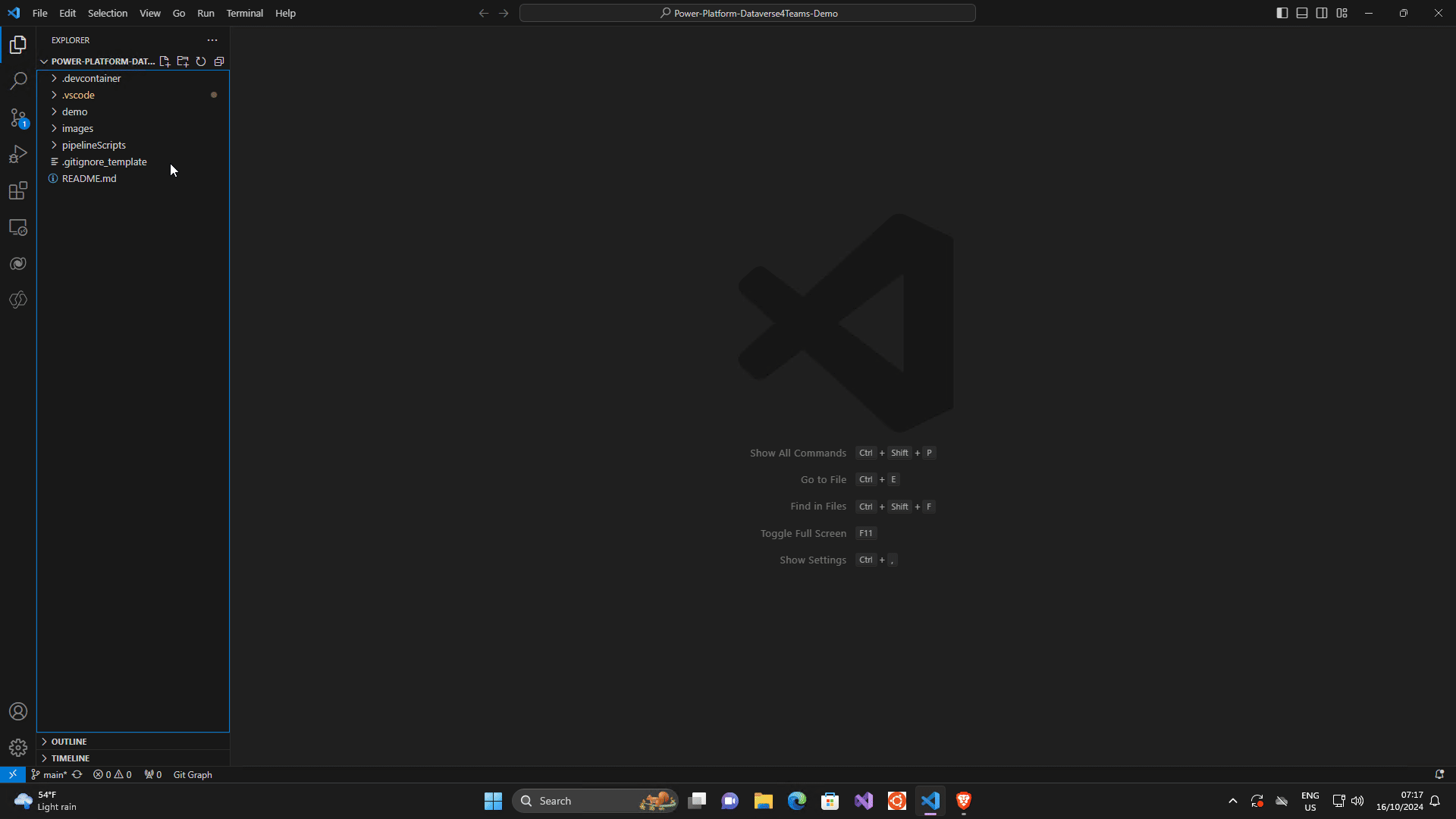Screen dimensions: 1456x819
Task: Click the main branch indicator in status bar
Action: click(x=50, y=774)
